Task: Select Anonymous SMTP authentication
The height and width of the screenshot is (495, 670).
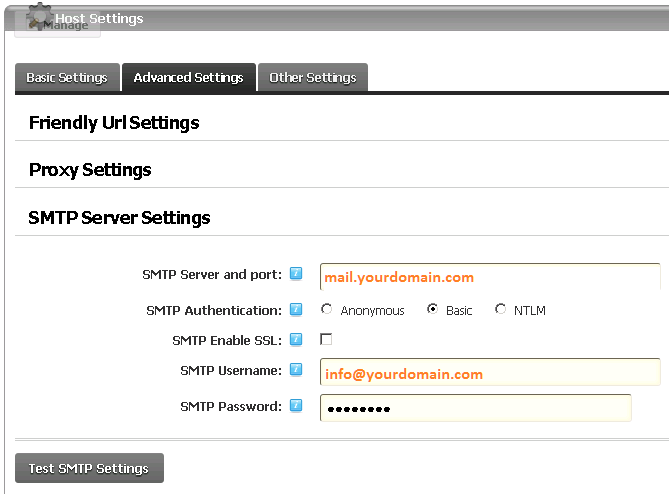Action: [x=327, y=310]
